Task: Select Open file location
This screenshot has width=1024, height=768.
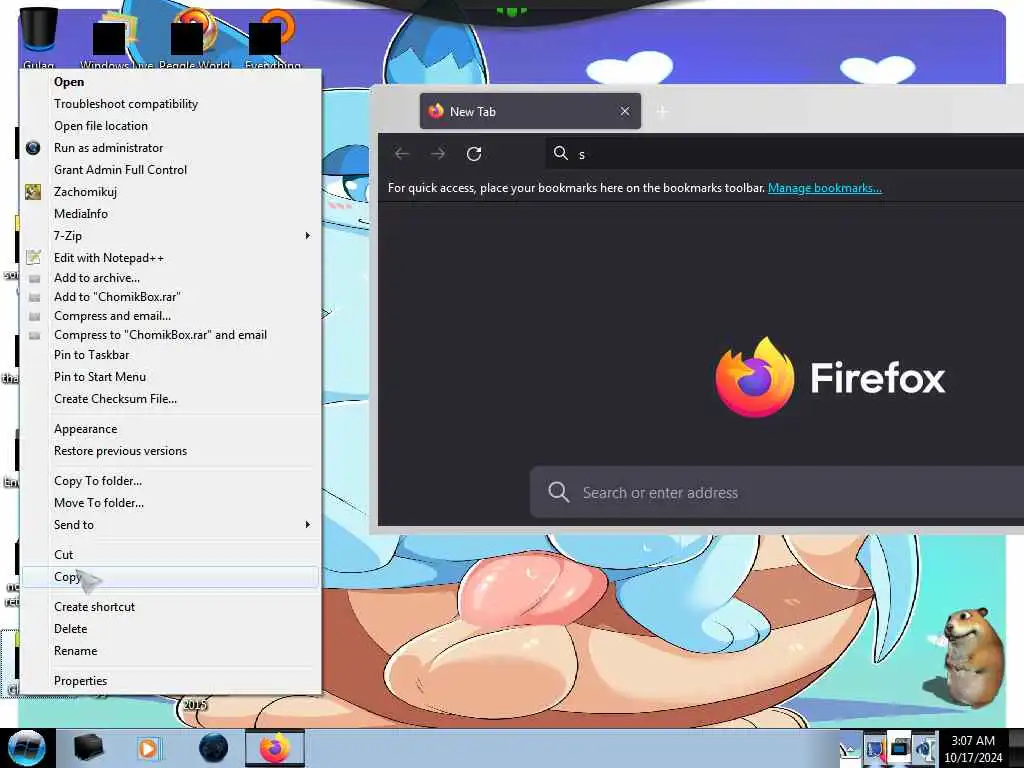Action: click(x=171, y=125)
